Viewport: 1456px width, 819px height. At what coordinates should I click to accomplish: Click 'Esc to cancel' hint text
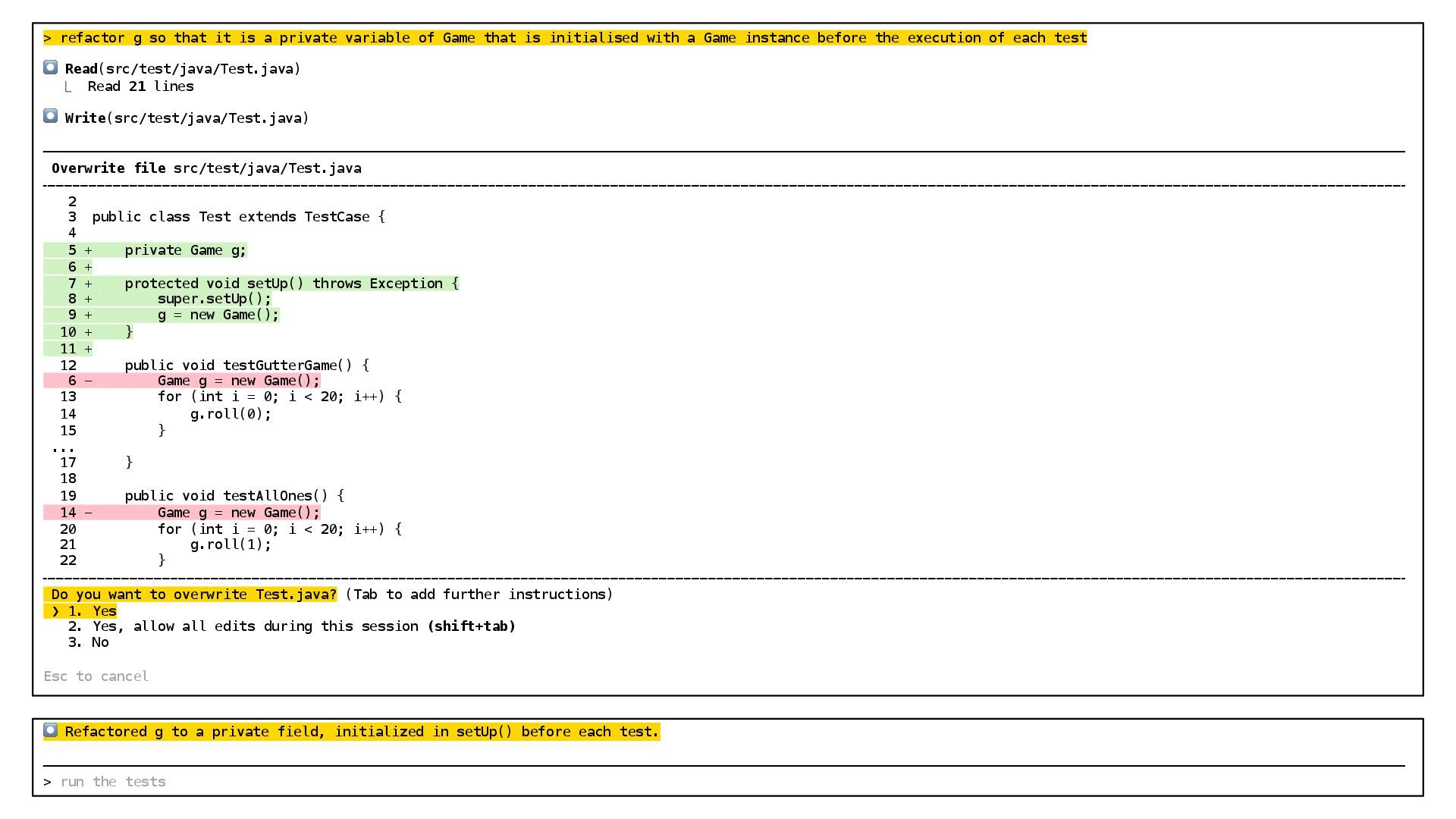pyautogui.click(x=96, y=676)
